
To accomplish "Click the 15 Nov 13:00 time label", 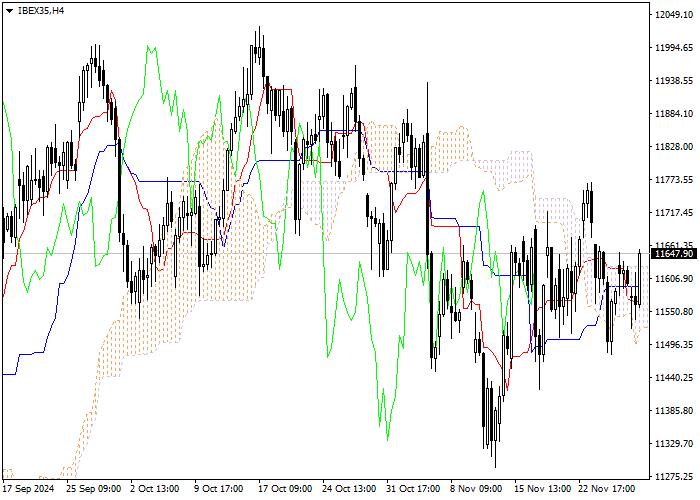I will pyautogui.click(x=542, y=489).
